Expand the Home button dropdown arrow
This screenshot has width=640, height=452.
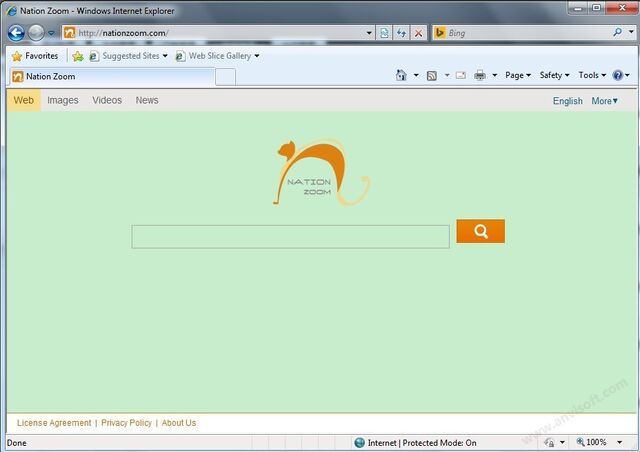416,75
